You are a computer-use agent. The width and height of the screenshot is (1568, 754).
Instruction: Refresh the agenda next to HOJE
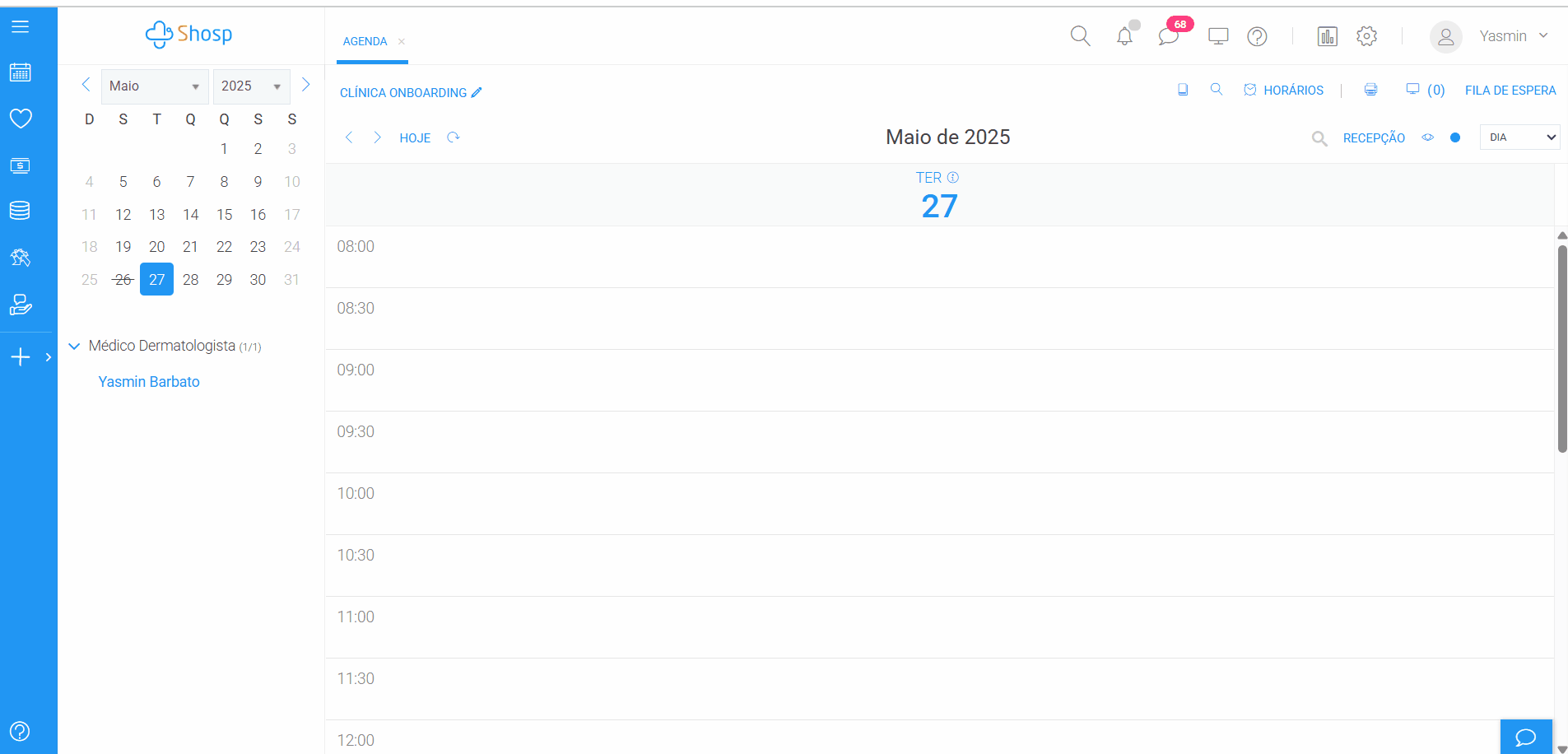[x=453, y=137]
